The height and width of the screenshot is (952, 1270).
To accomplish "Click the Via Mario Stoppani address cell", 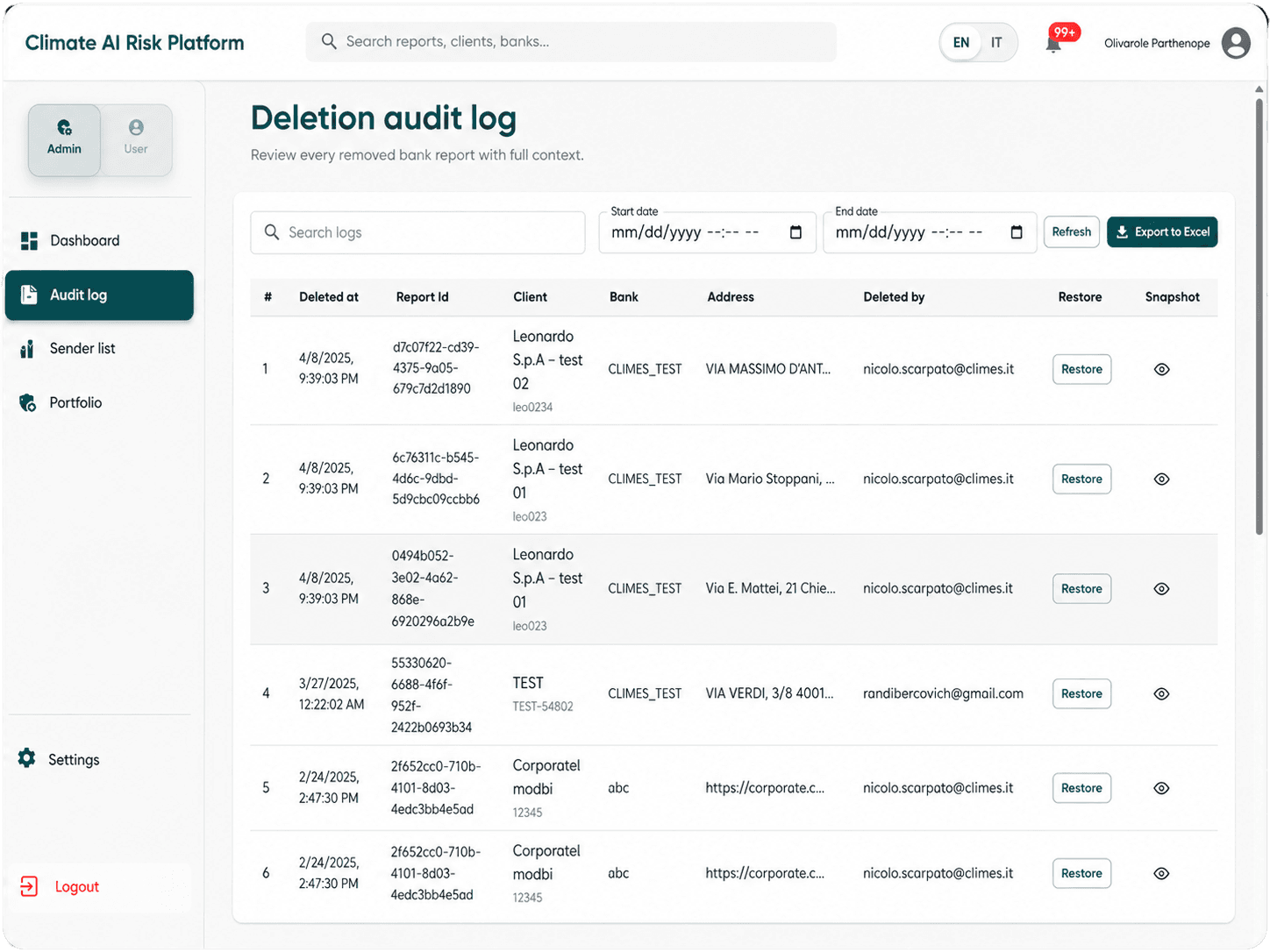I will (x=770, y=480).
